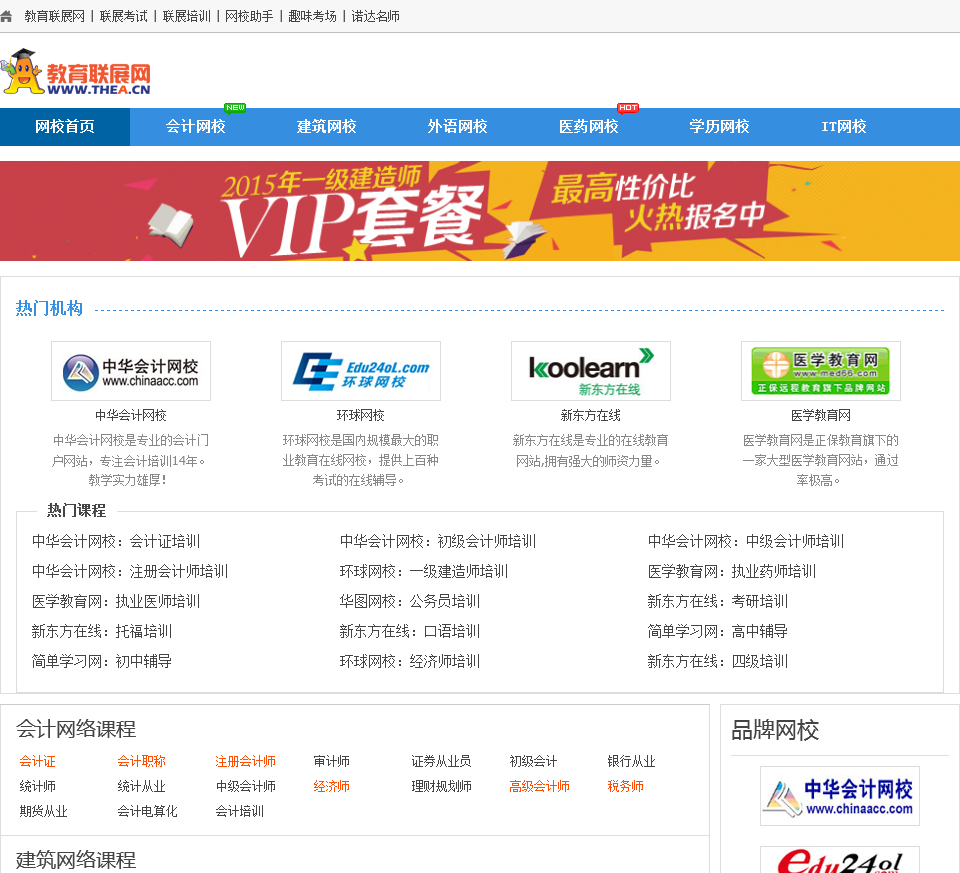Click 中华会计网校 name under its logo
This screenshot has width=960, height=873.
(x=131, y=416)
